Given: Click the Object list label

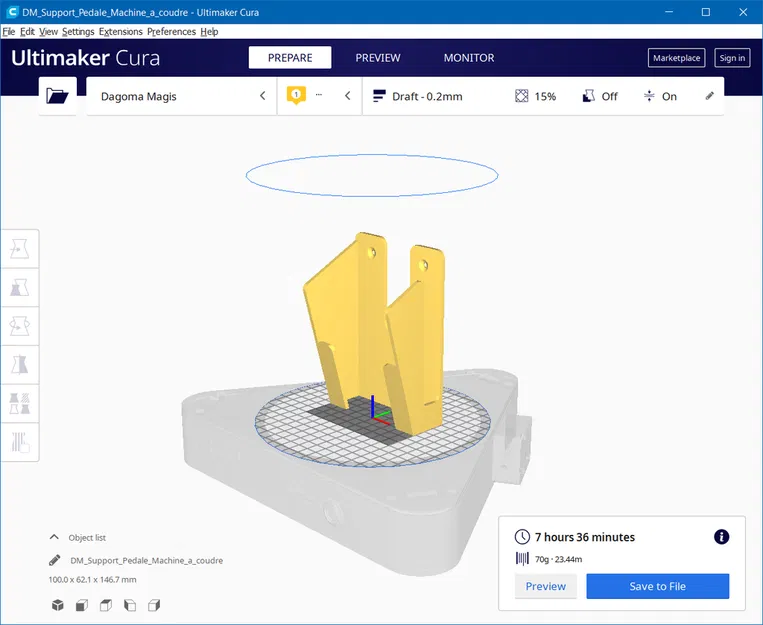Looking at the screenshot, I should [87, 537].
